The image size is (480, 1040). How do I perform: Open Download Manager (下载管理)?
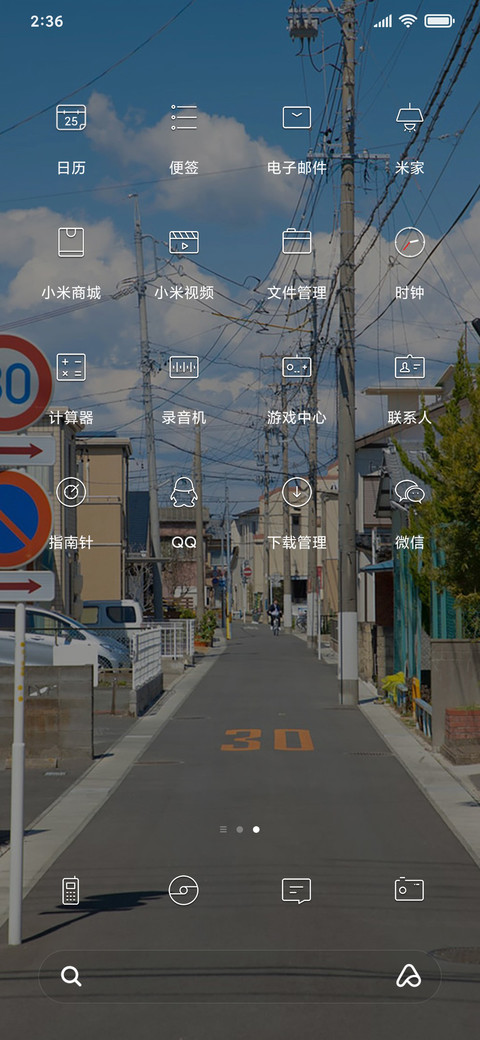[297, 492]
